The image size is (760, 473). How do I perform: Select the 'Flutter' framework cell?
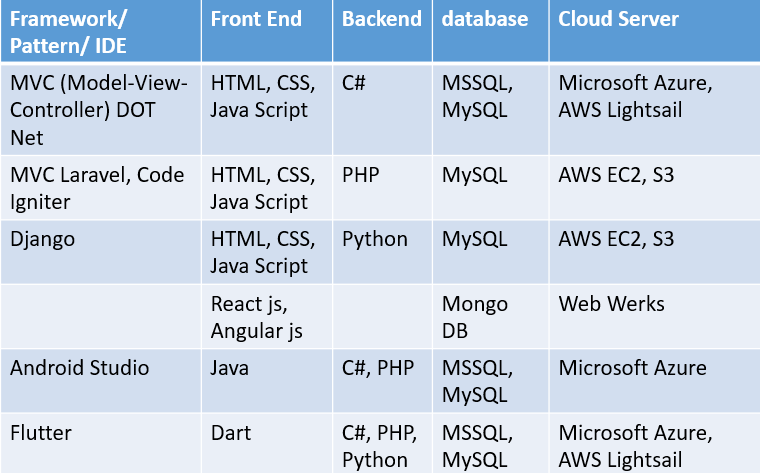coord(101,443)
